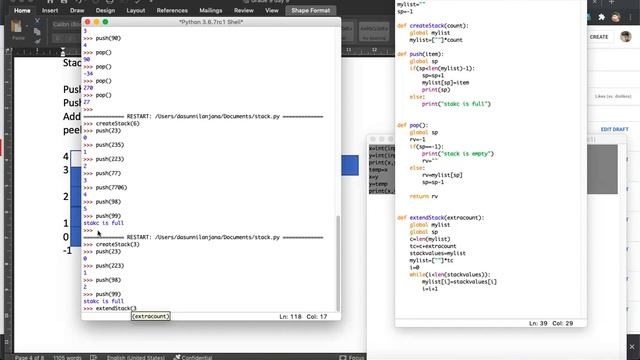Screen dimensions: 640x360
Task: Select the No Spacing style in Word gallery
Action: (x=374, y=32)
